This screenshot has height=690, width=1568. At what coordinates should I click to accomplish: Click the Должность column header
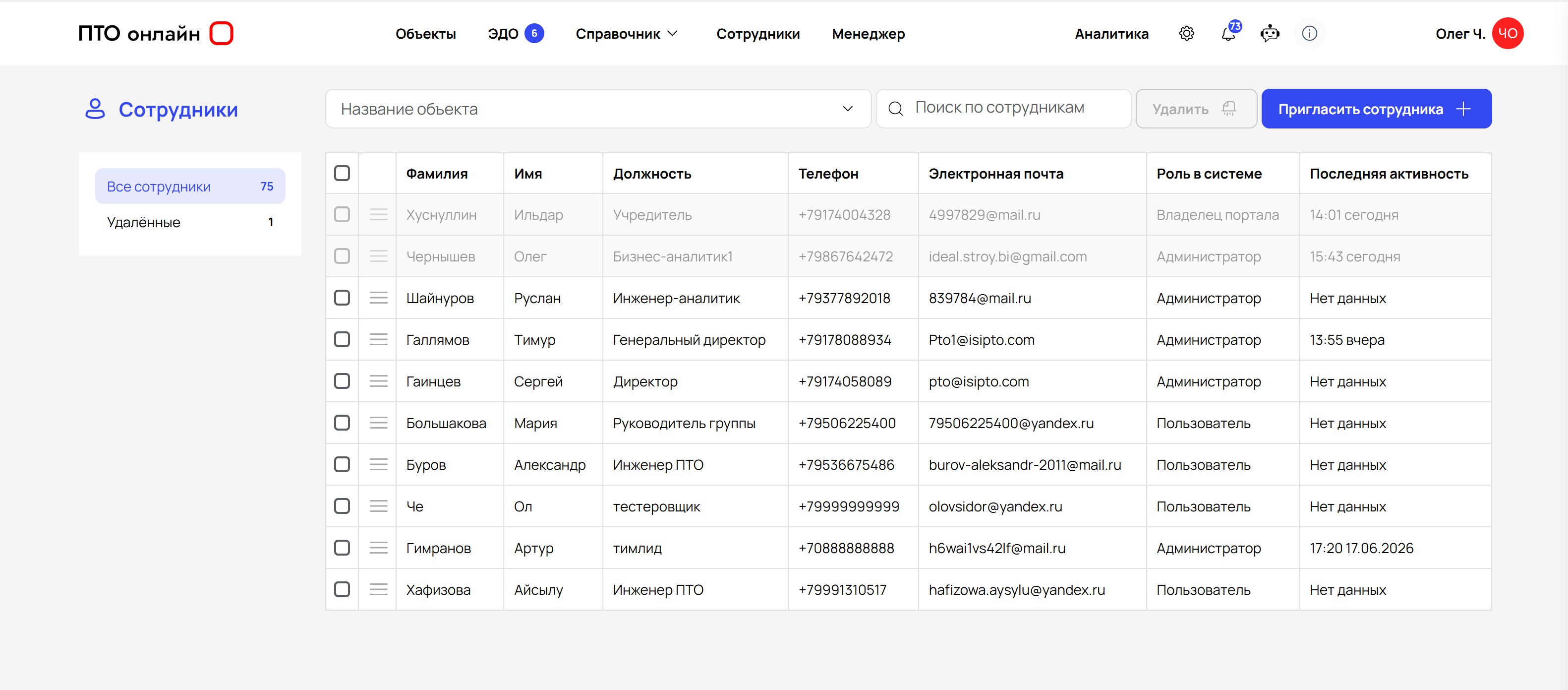[652, 174]
